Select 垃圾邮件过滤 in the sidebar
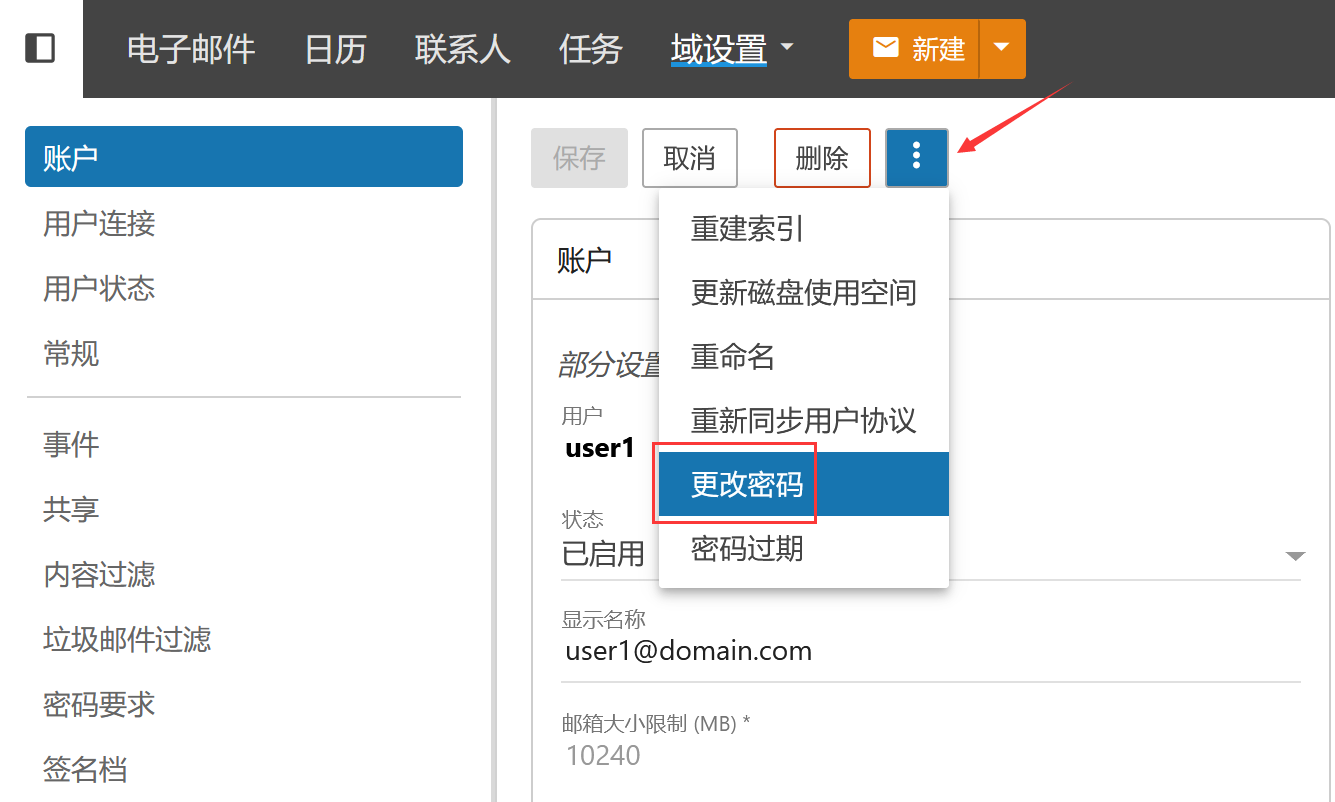The width and height of the screenshot is (1335, 802). [127, 639]
